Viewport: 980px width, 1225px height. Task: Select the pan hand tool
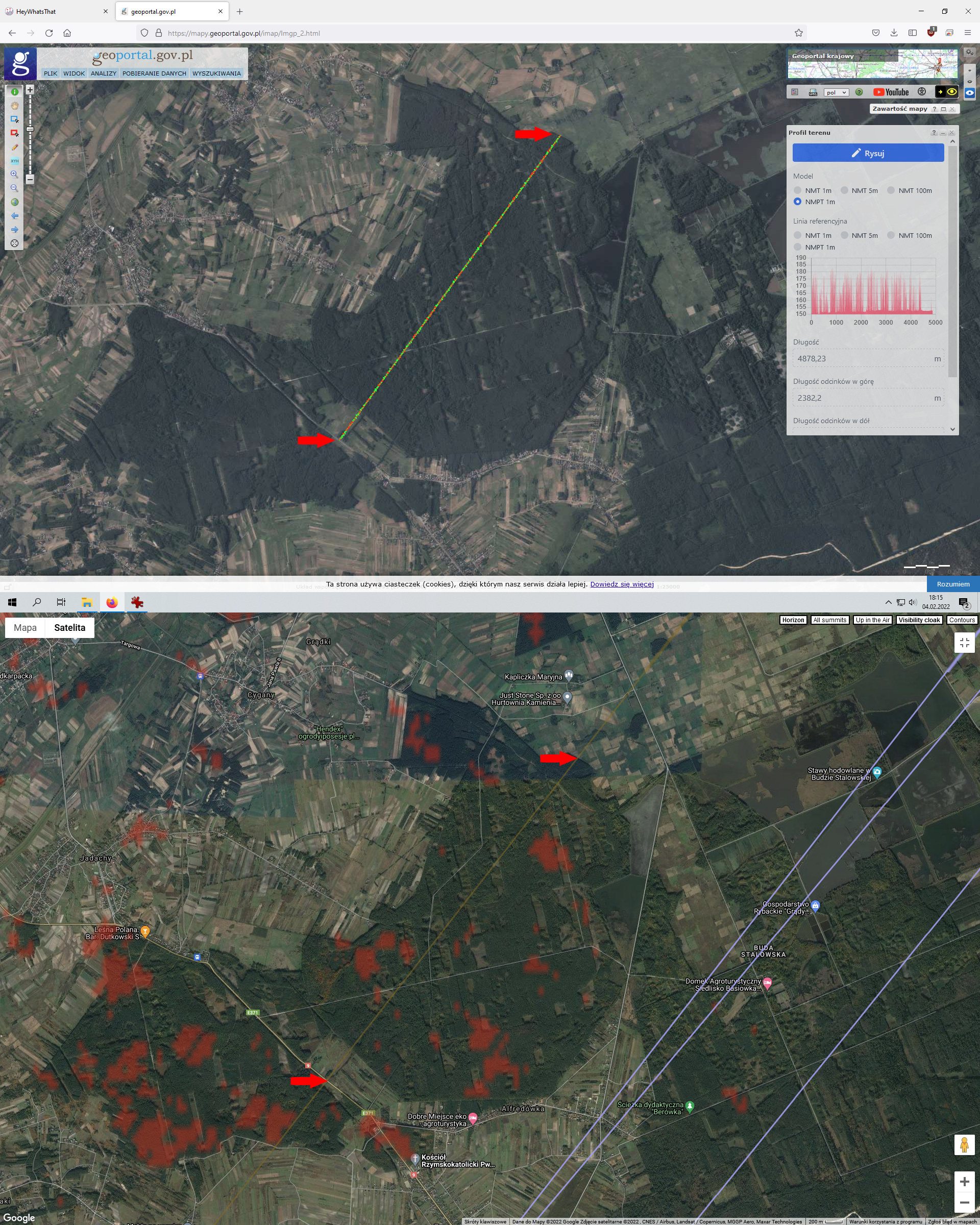click(15, 106)
